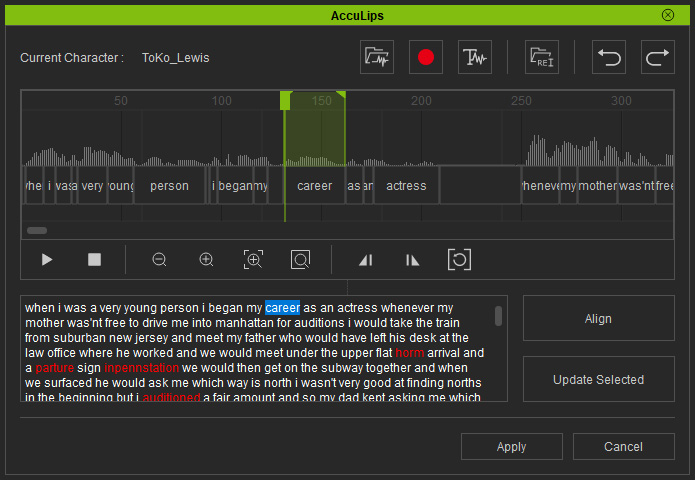The height and width of the screenshot is (480, 695).
Task: Zoom out the waveform timeline
Action: click(x=159, y=259)
